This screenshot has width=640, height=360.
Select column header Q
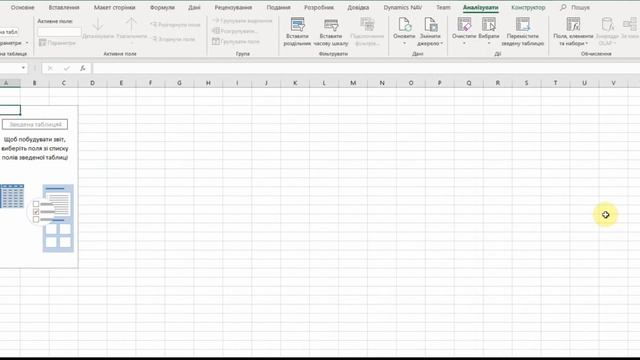click(x=469, y=83)
